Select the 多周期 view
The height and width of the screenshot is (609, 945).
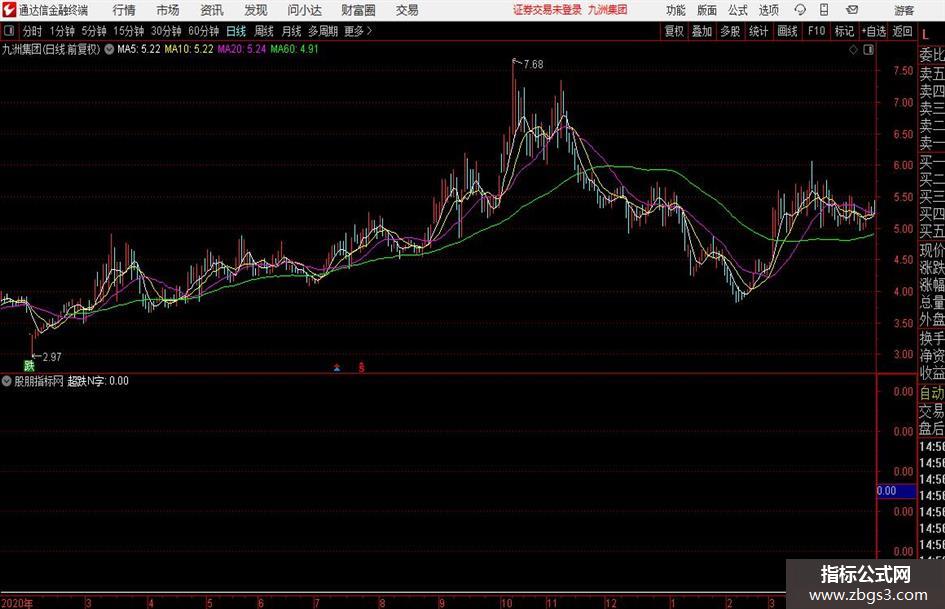coord(323,31)
